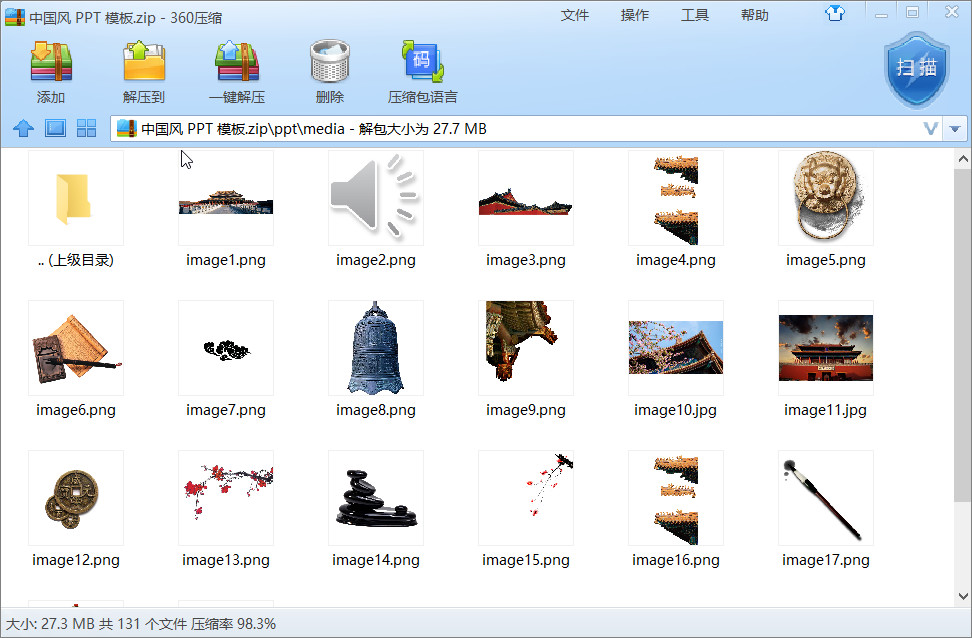Select image4.png eaves thumbnail
The width and height of the screenshot is (972, 638).
[676, 198]
